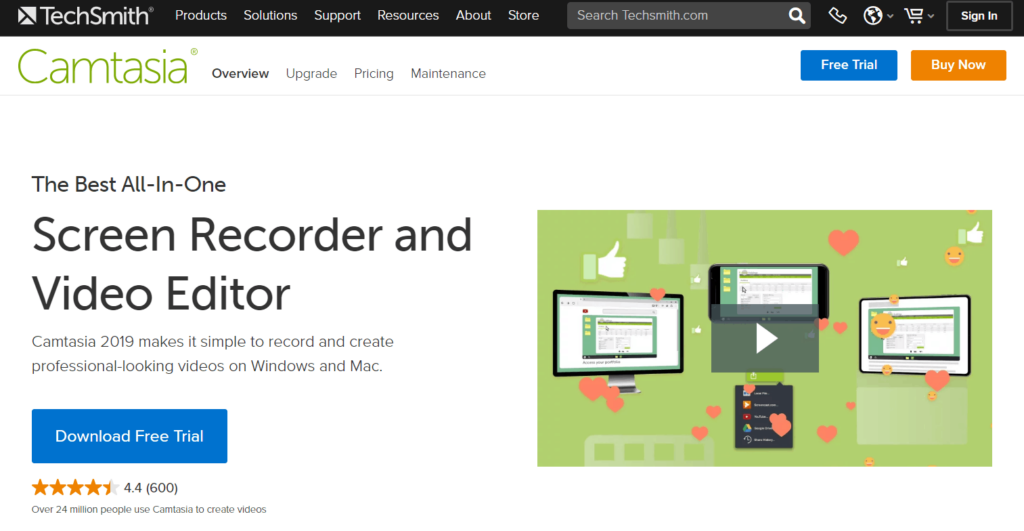Viewport: 1024px width, 531px height.
Task: Open the Support menu
Action: point(337,15)
